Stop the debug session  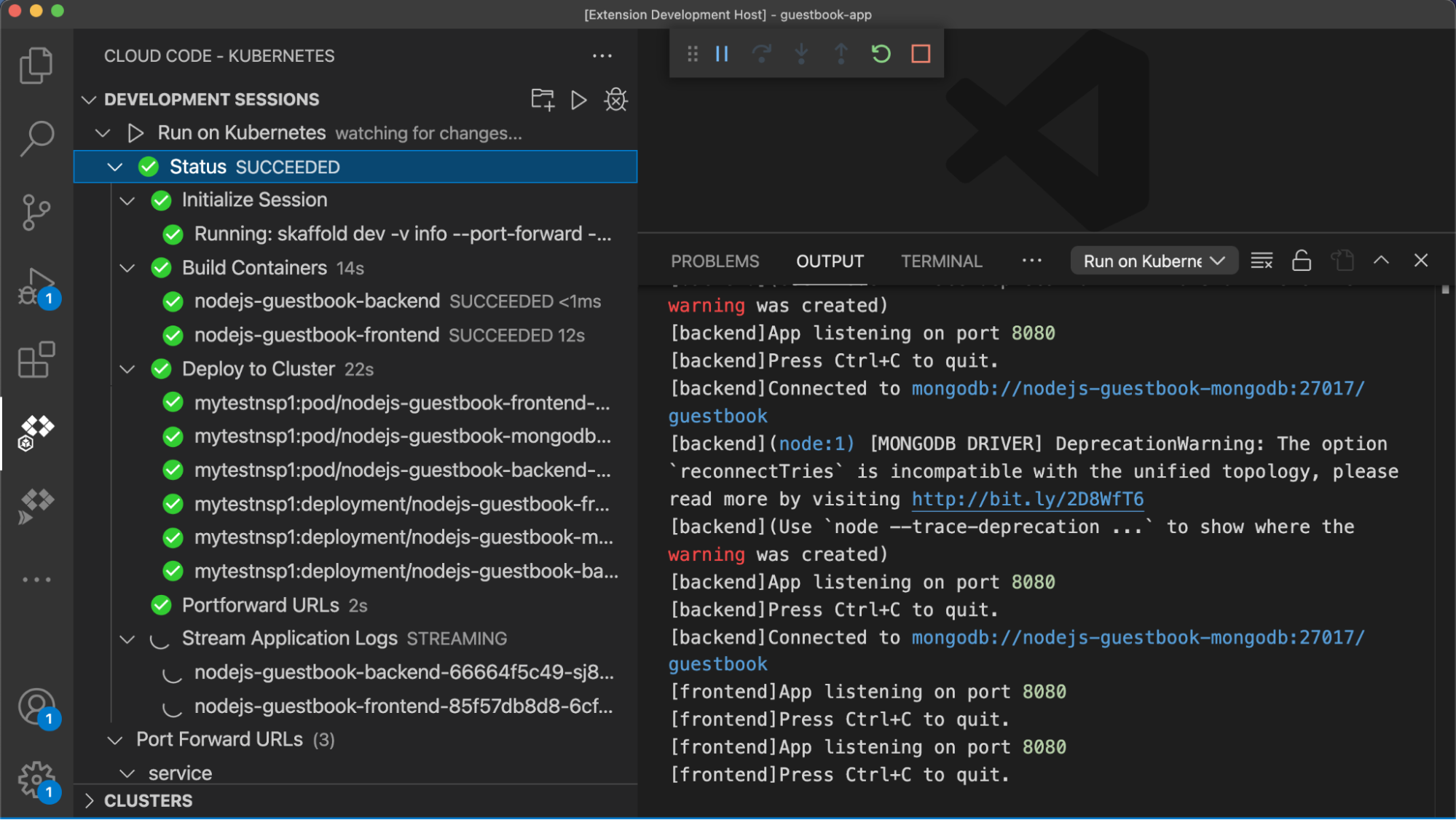pyautogui.click(x=921, y=54)
